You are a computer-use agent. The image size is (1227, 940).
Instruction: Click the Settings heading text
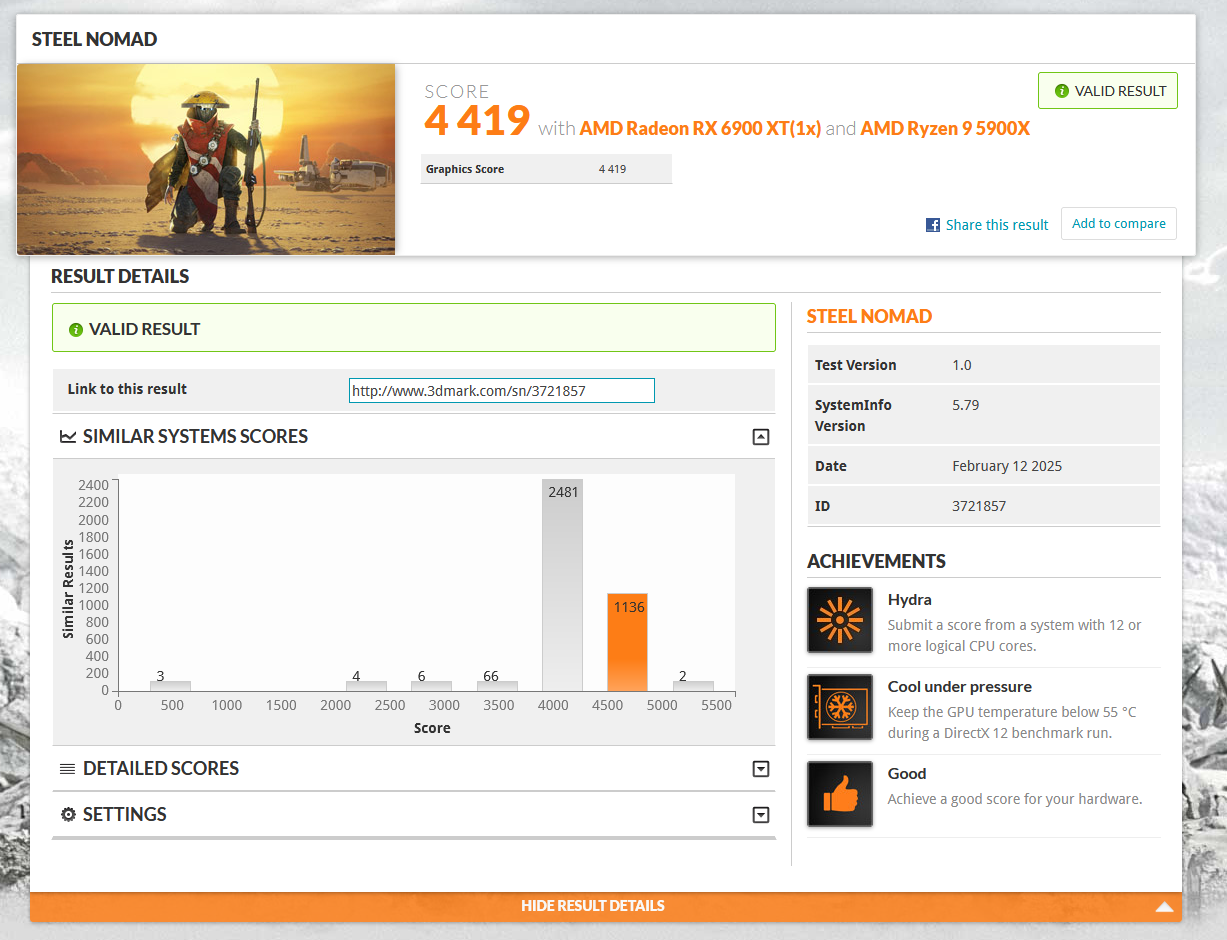coord(125,814)
